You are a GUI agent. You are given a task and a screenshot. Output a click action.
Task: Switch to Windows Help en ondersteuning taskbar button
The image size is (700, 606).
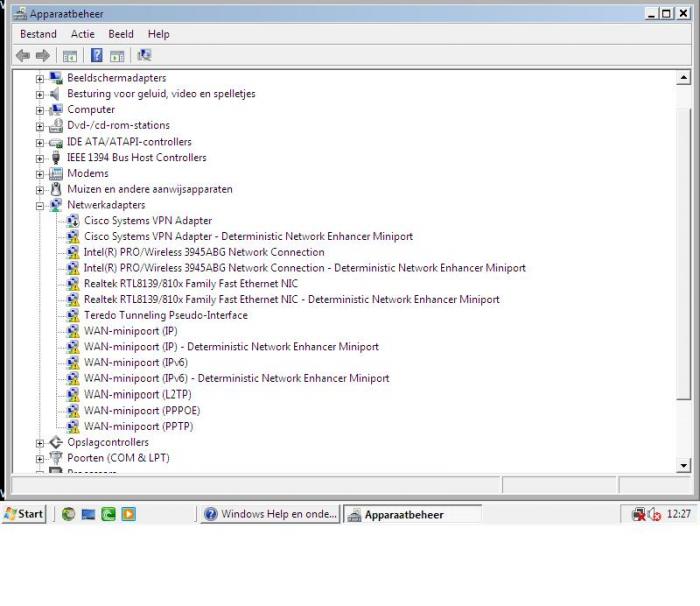coord(270,514)
